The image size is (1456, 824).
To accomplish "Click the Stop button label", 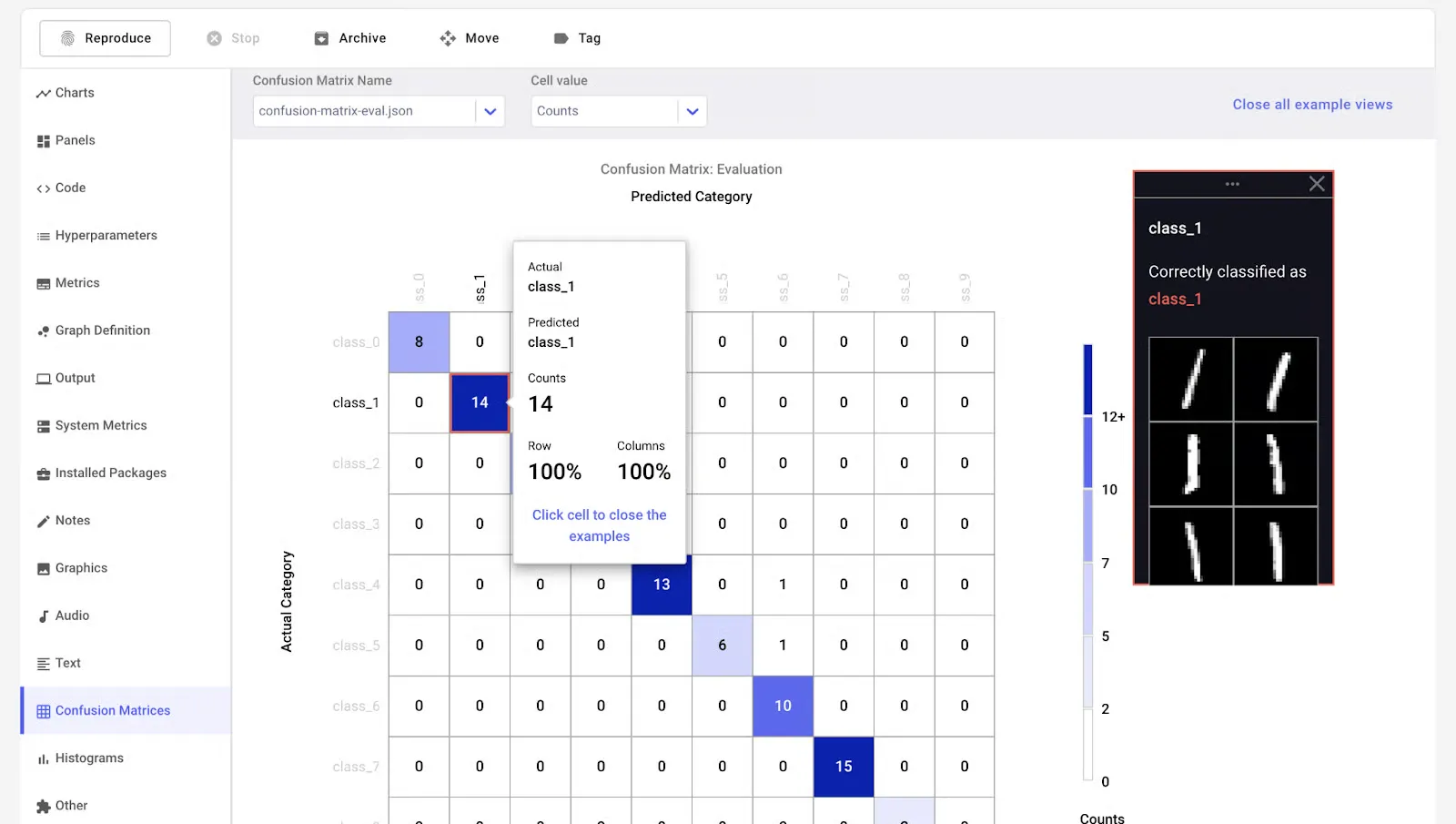I will [245, 38].
